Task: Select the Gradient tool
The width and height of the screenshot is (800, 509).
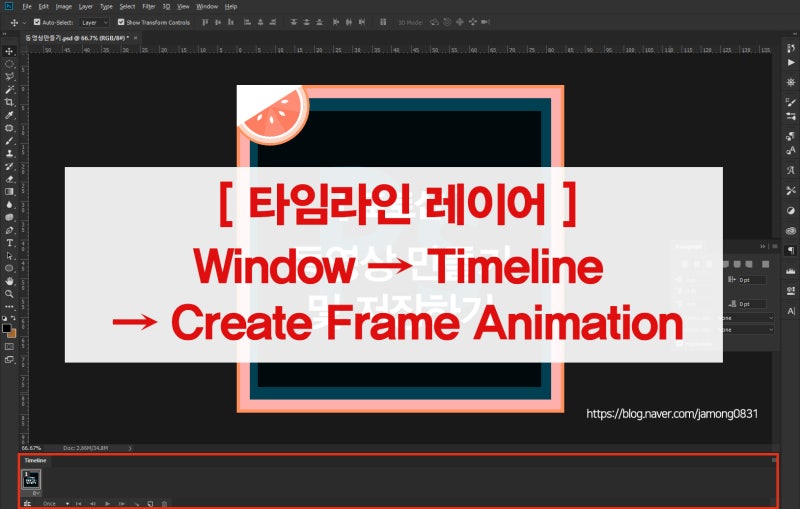Action: [x=9, y=192]
